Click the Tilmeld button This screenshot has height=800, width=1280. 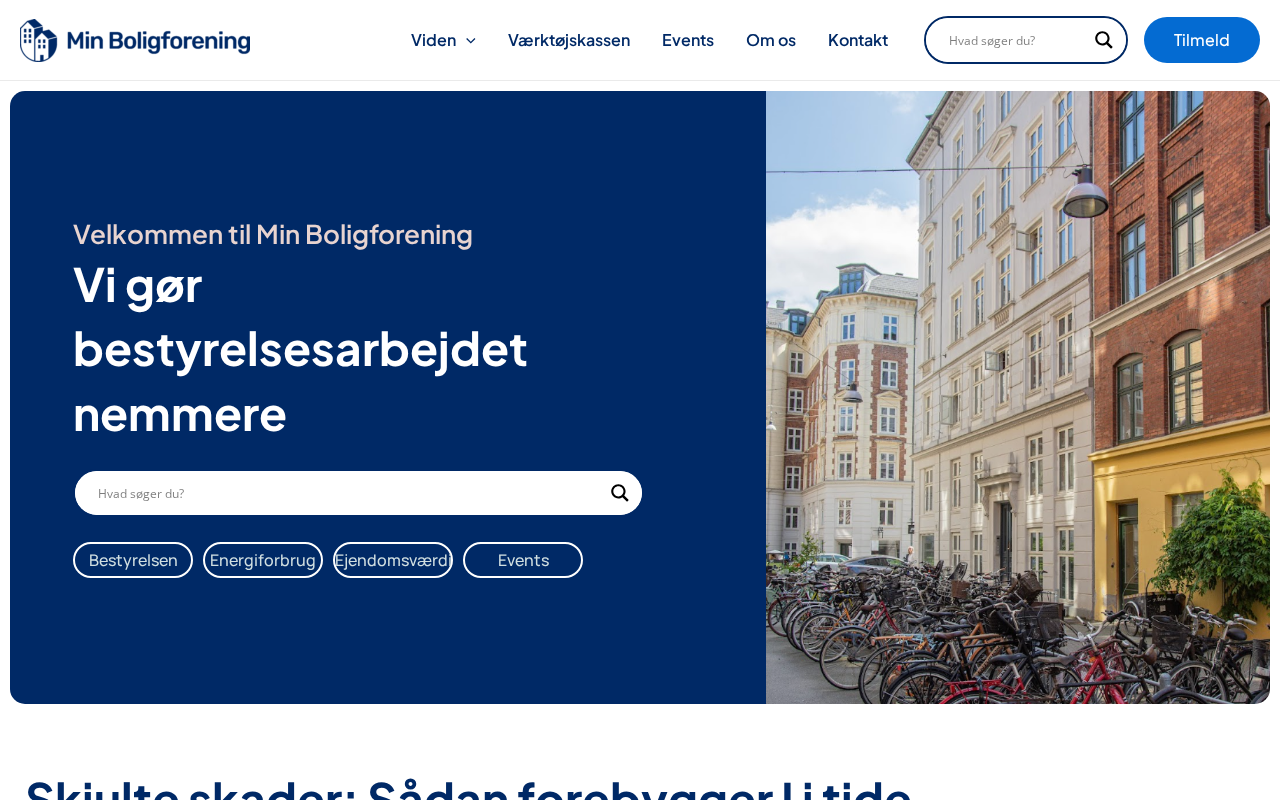[x=1202, y=40]
